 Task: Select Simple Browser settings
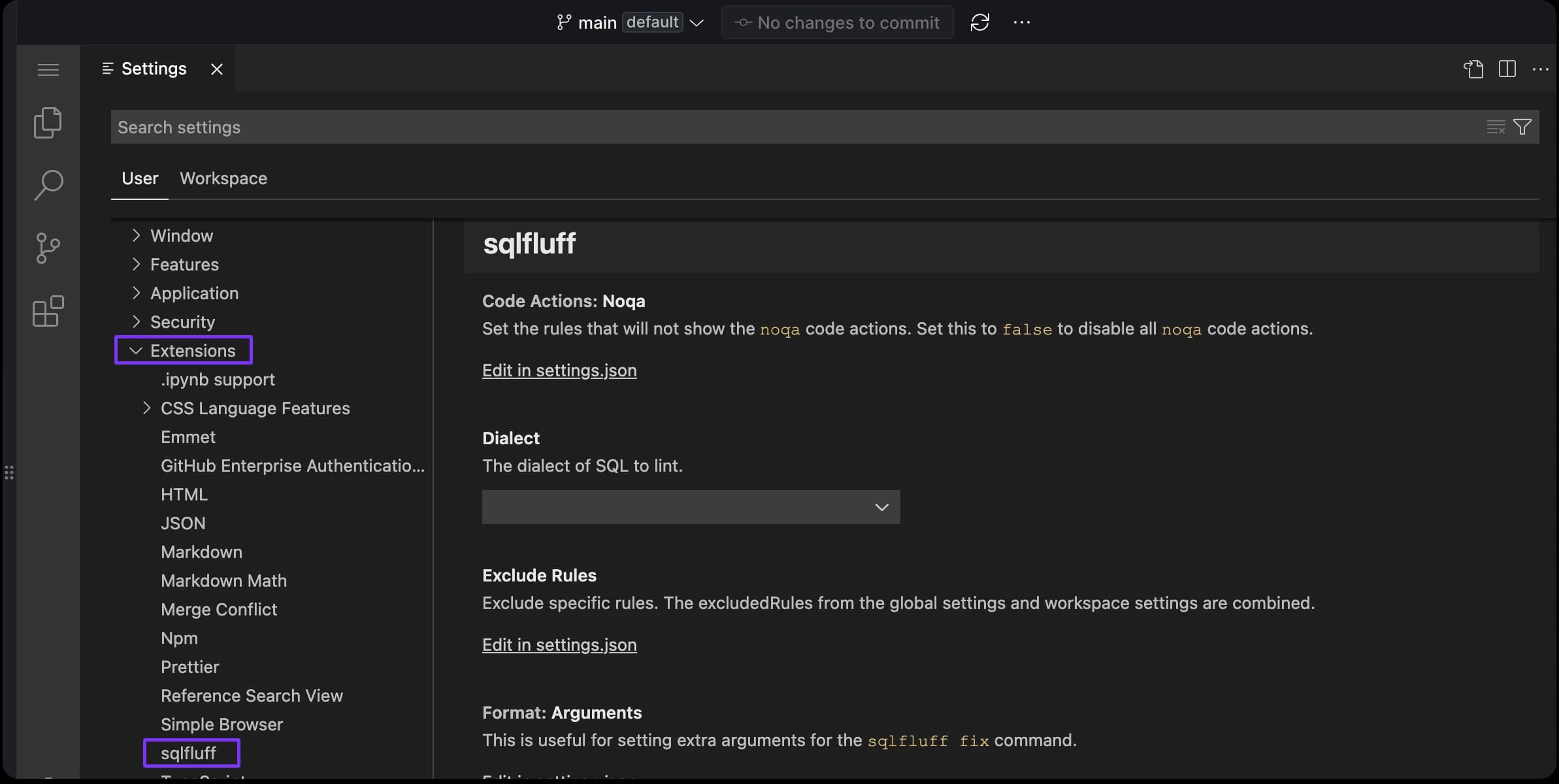point(222,724)
